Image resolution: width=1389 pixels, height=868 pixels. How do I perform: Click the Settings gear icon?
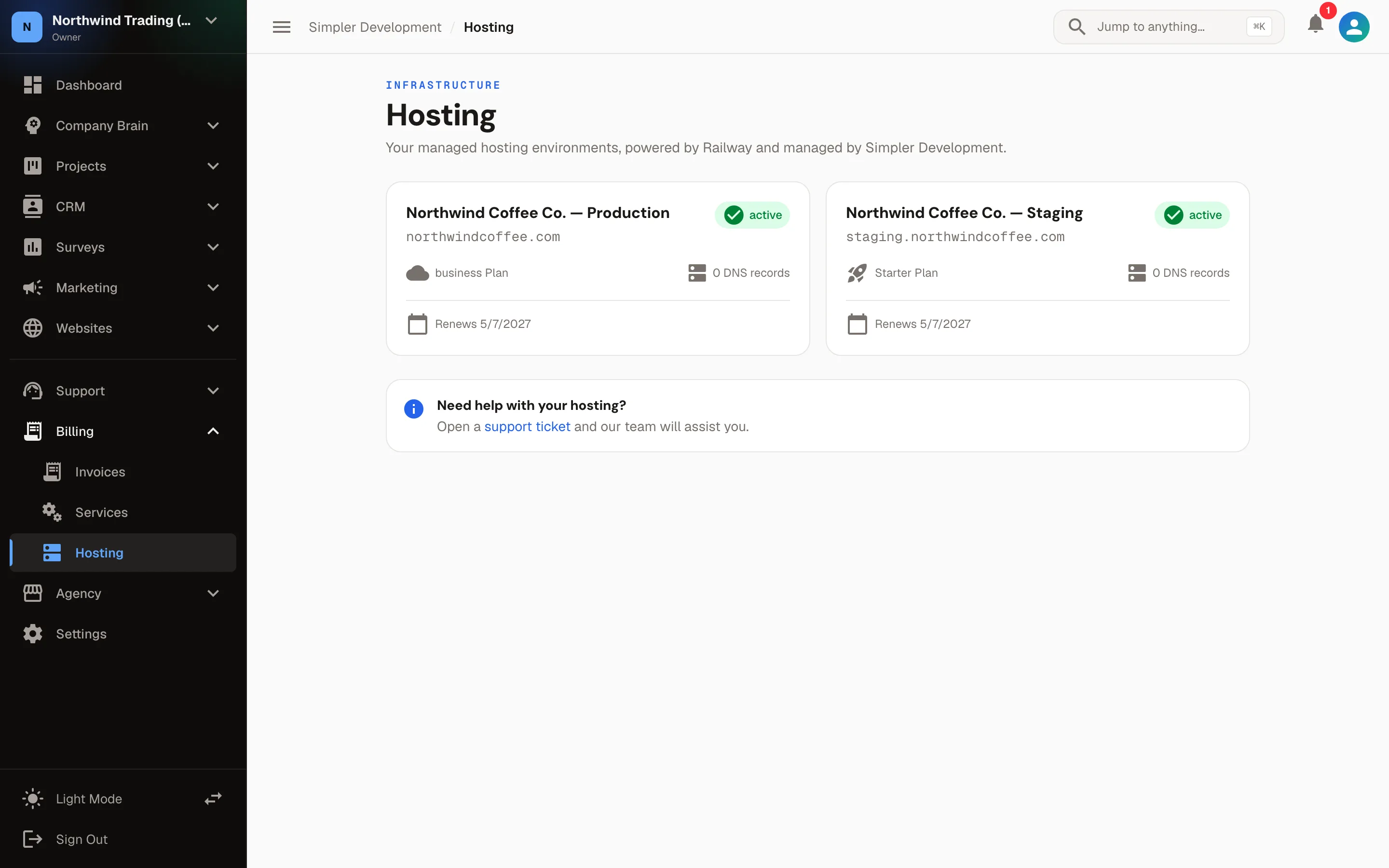pos(33,634)
